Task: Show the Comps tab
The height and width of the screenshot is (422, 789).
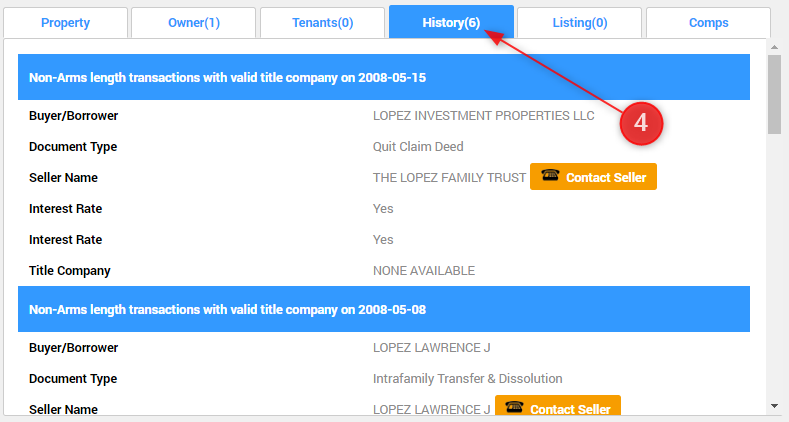Action: click(708, 22)
